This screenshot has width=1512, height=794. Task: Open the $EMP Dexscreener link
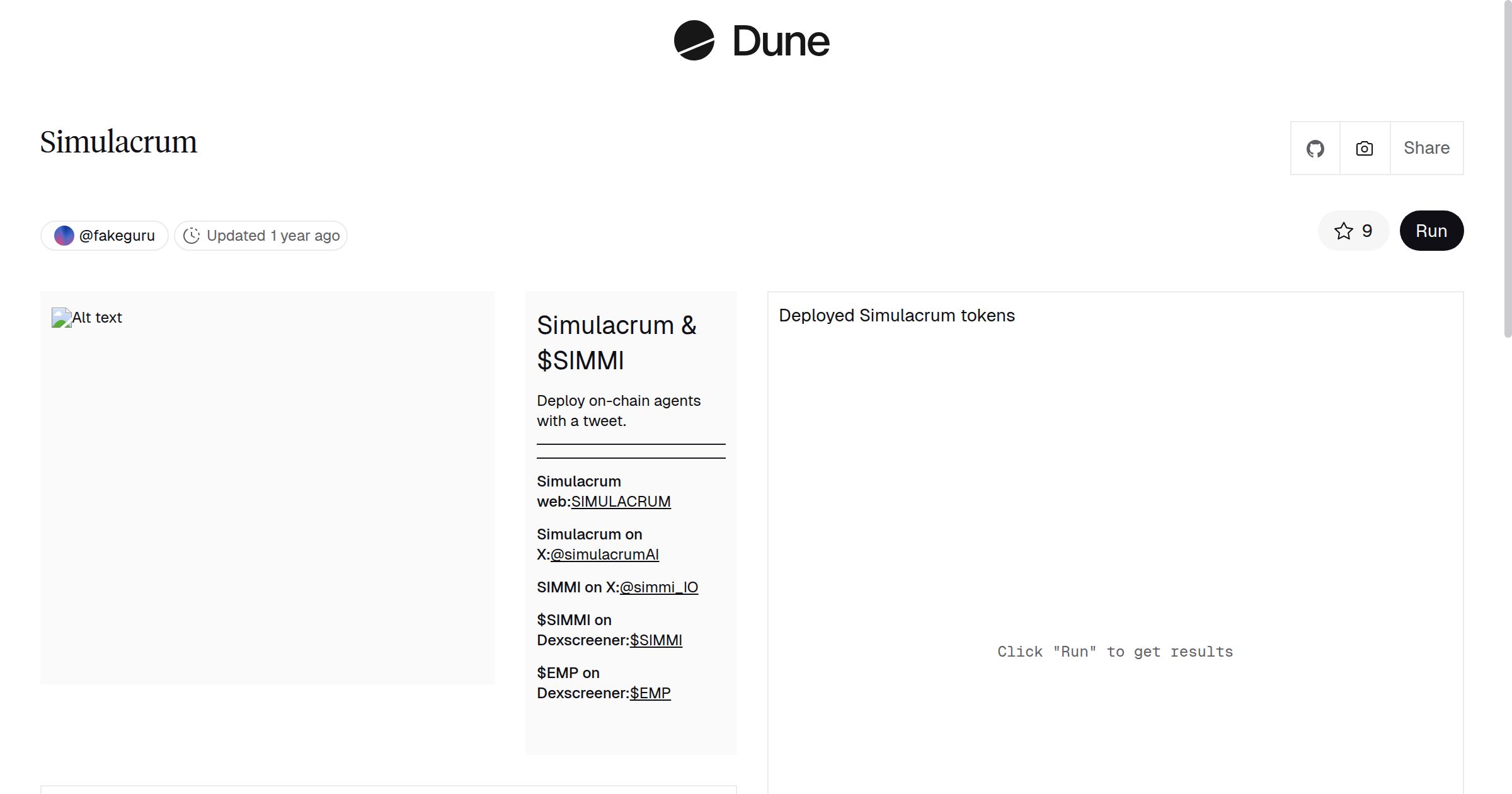click(650, 693)
